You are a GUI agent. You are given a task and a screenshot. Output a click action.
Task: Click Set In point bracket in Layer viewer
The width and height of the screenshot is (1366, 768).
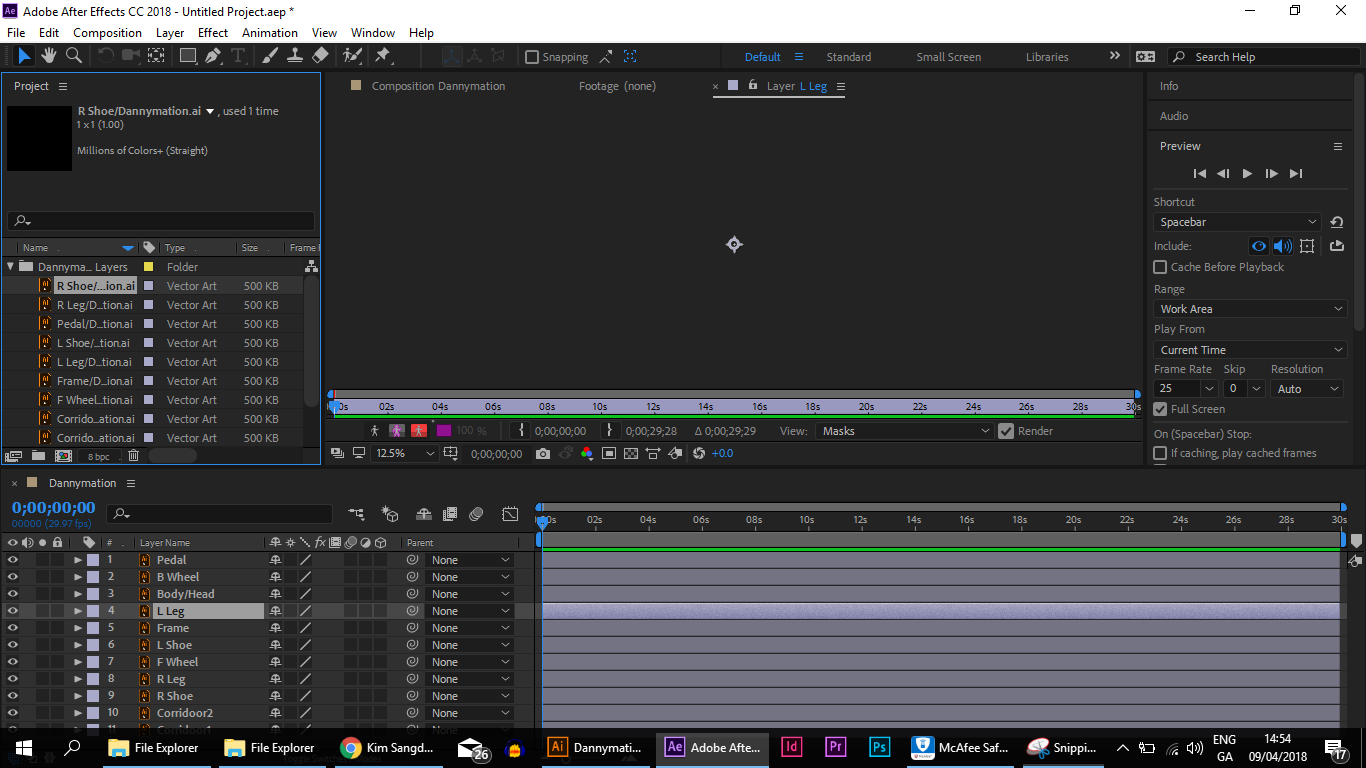(521, 430)
